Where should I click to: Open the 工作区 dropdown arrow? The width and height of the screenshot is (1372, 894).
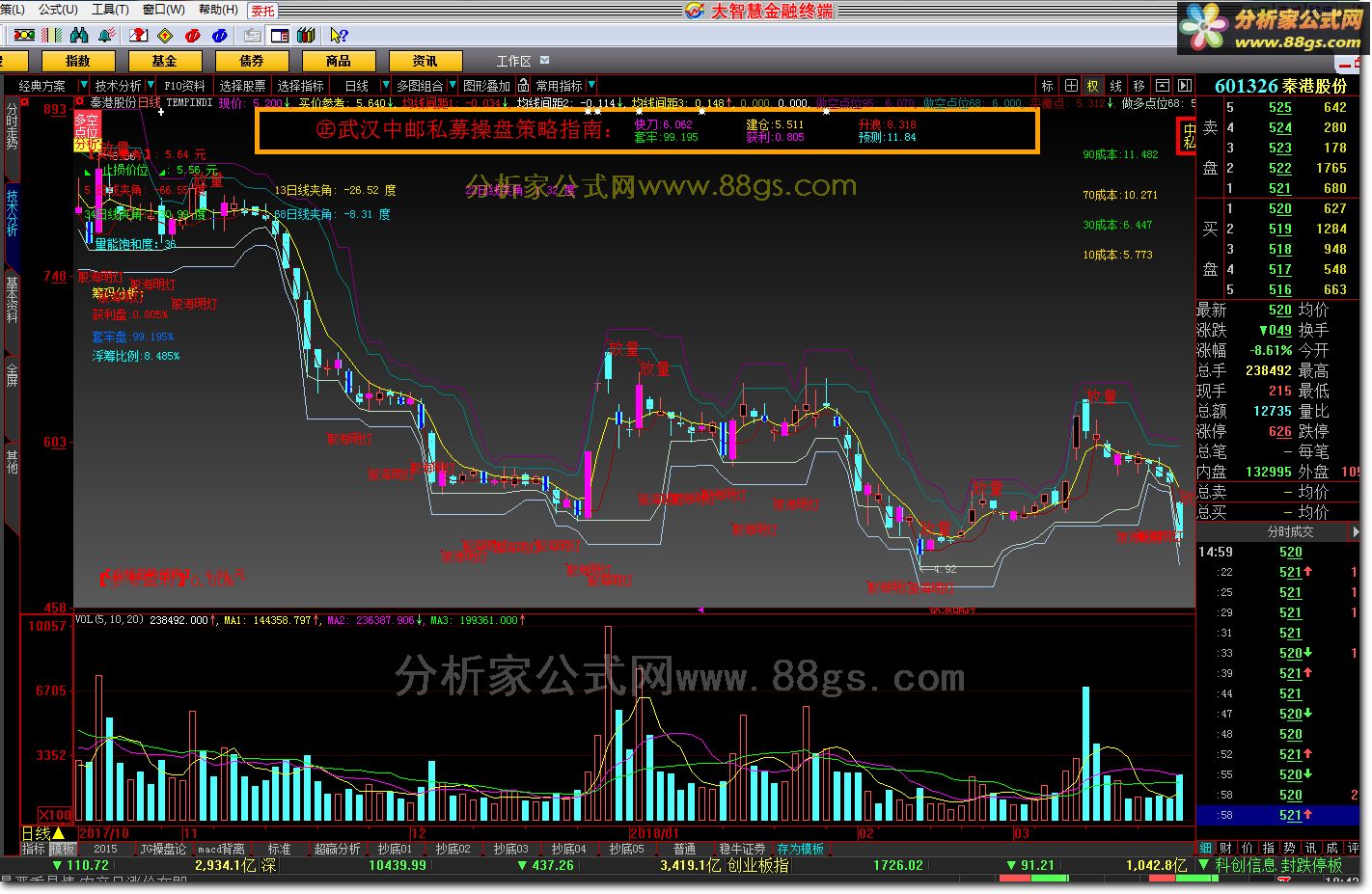544,60
